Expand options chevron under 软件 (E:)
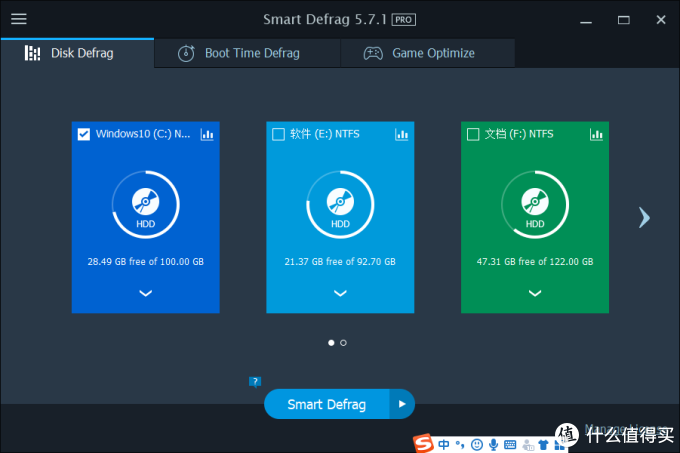Image resolution: width=680 pixels, height=453 pixels. point(340,293)
